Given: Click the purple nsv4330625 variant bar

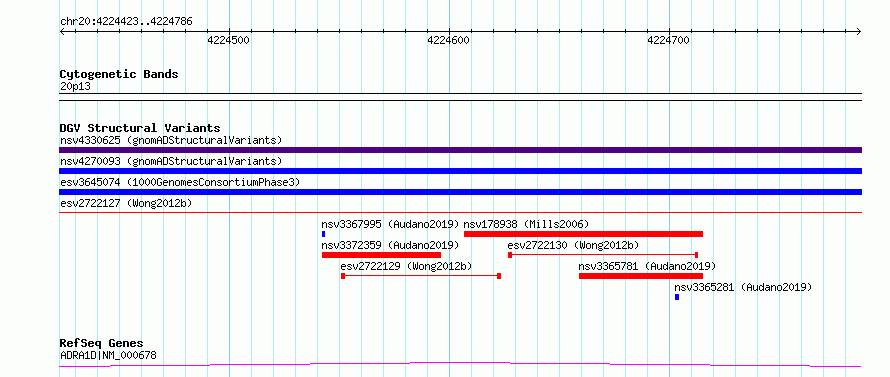Looking at the screenshot, I should pos(460,150).
